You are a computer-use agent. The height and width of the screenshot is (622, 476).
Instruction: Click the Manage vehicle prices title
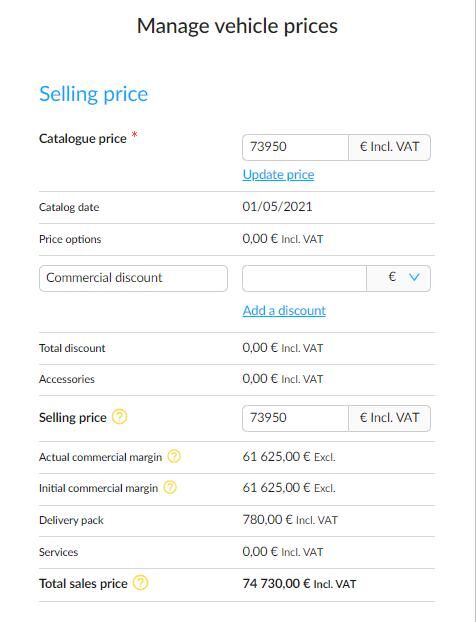237,26
